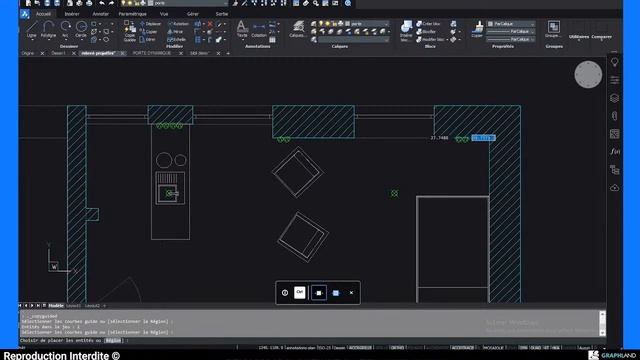
Task: Click the Echelle tool
Action: click(177, 40)
